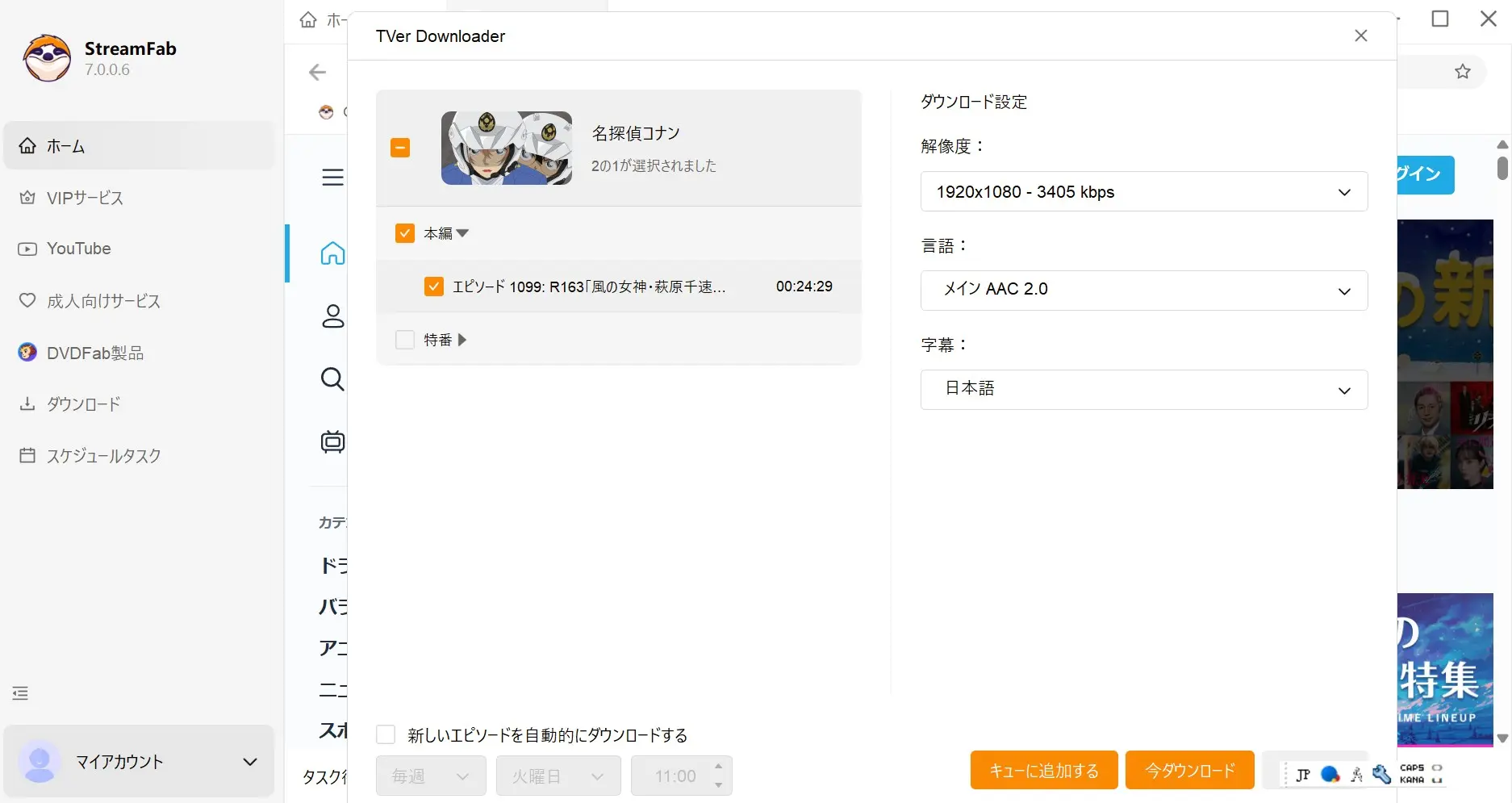
Task: Click the blue IME mode circle icon
Action: point(1330,775)
